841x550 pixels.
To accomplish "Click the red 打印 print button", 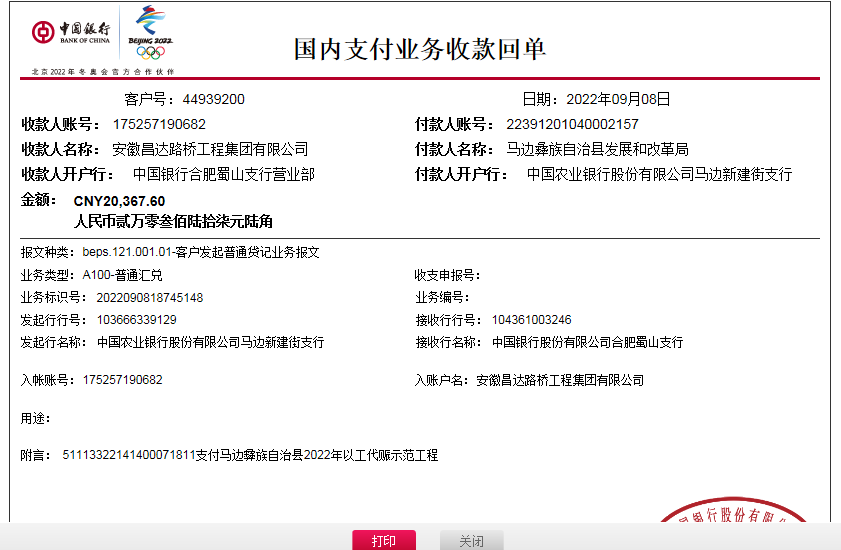I will coord(383,541).
